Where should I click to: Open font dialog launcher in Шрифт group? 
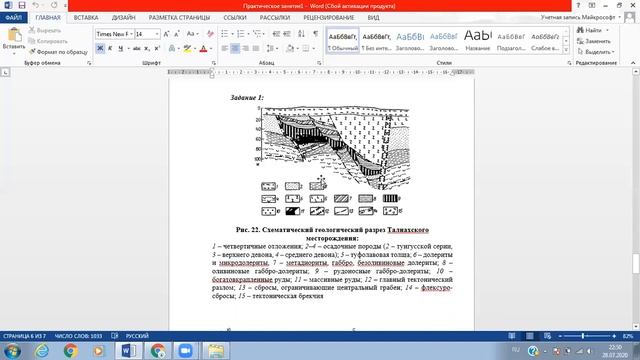point(213,63)
